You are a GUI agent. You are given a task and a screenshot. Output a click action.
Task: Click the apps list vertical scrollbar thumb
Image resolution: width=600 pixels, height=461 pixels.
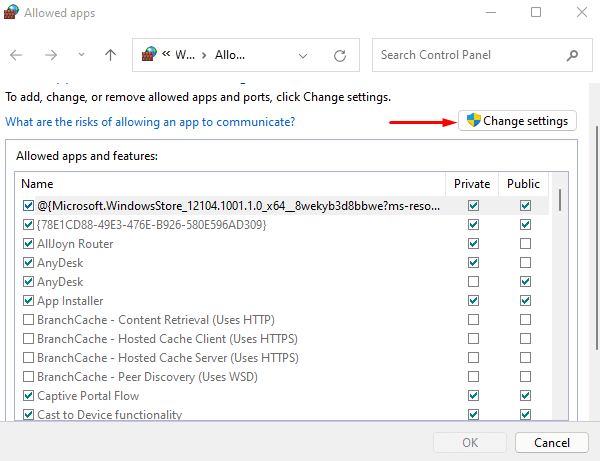(x=560, y=200)
